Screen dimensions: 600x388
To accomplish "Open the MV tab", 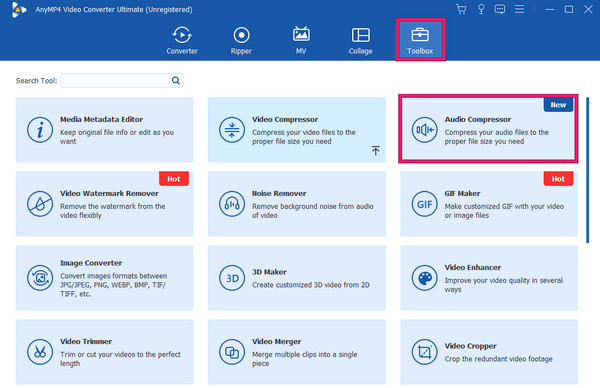I will [x=301, y=41].
